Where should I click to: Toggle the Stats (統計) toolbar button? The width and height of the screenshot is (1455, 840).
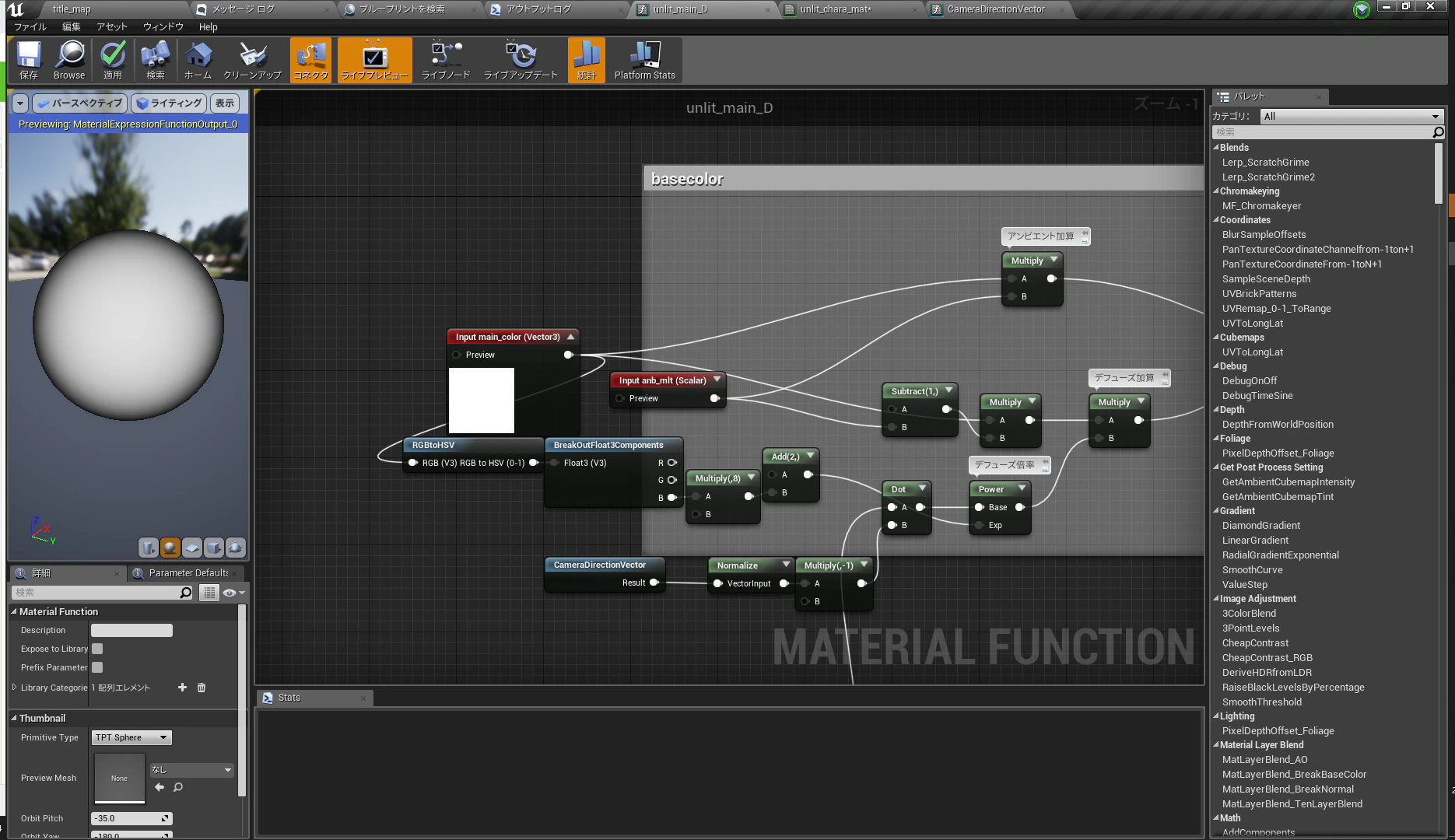[587, 60]
